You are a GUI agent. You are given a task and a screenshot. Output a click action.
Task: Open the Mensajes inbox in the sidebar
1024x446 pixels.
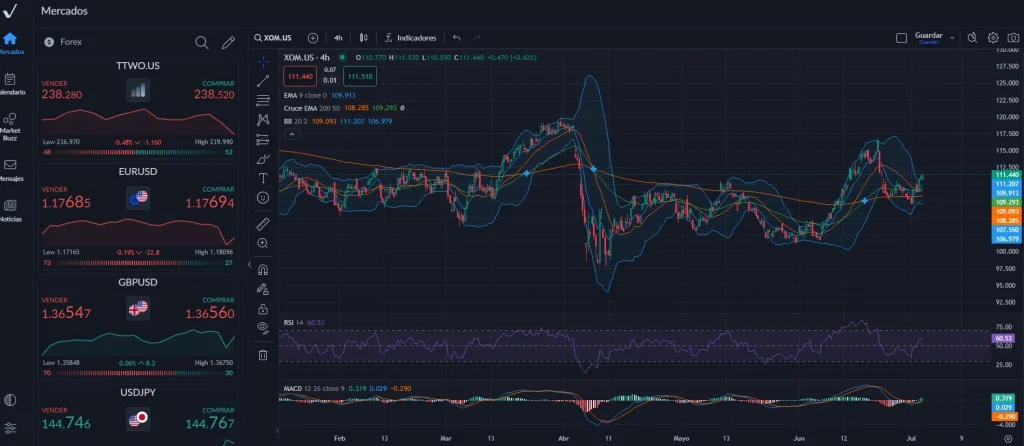click(10, 170)
